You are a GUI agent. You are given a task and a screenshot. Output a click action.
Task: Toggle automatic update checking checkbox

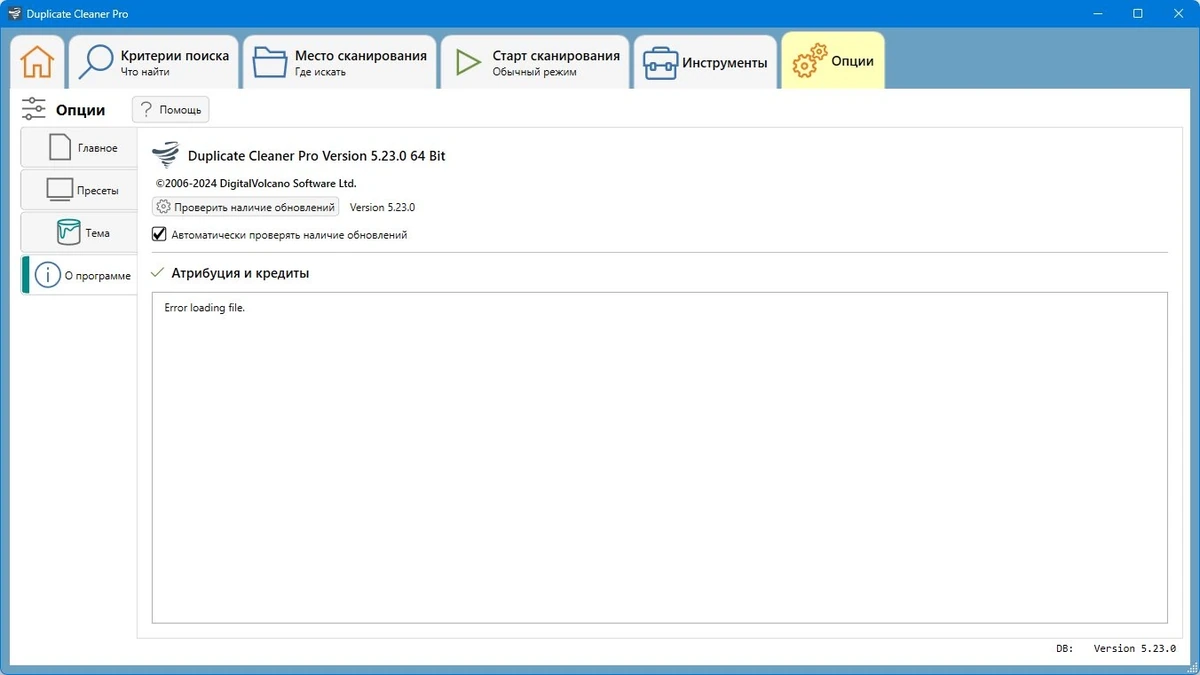pyautogui.click(x=159, y=235)
